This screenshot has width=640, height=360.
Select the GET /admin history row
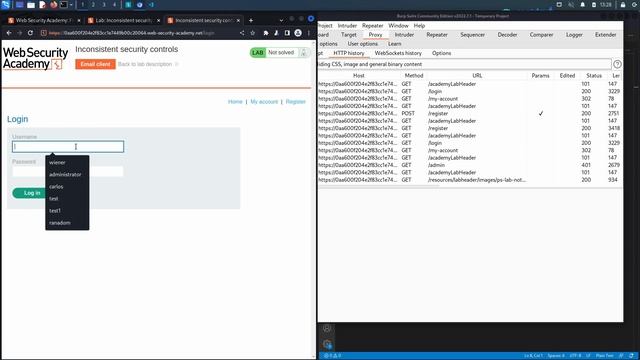pos(469,165)
